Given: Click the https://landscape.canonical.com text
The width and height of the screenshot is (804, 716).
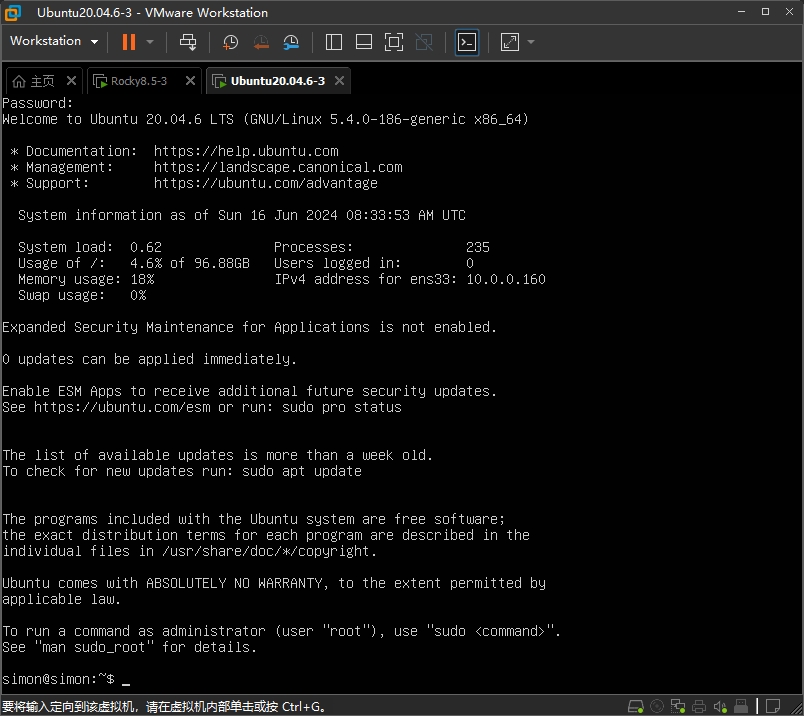Looking at the screenshot, I should pyautogui.click(x=278, y=167).
